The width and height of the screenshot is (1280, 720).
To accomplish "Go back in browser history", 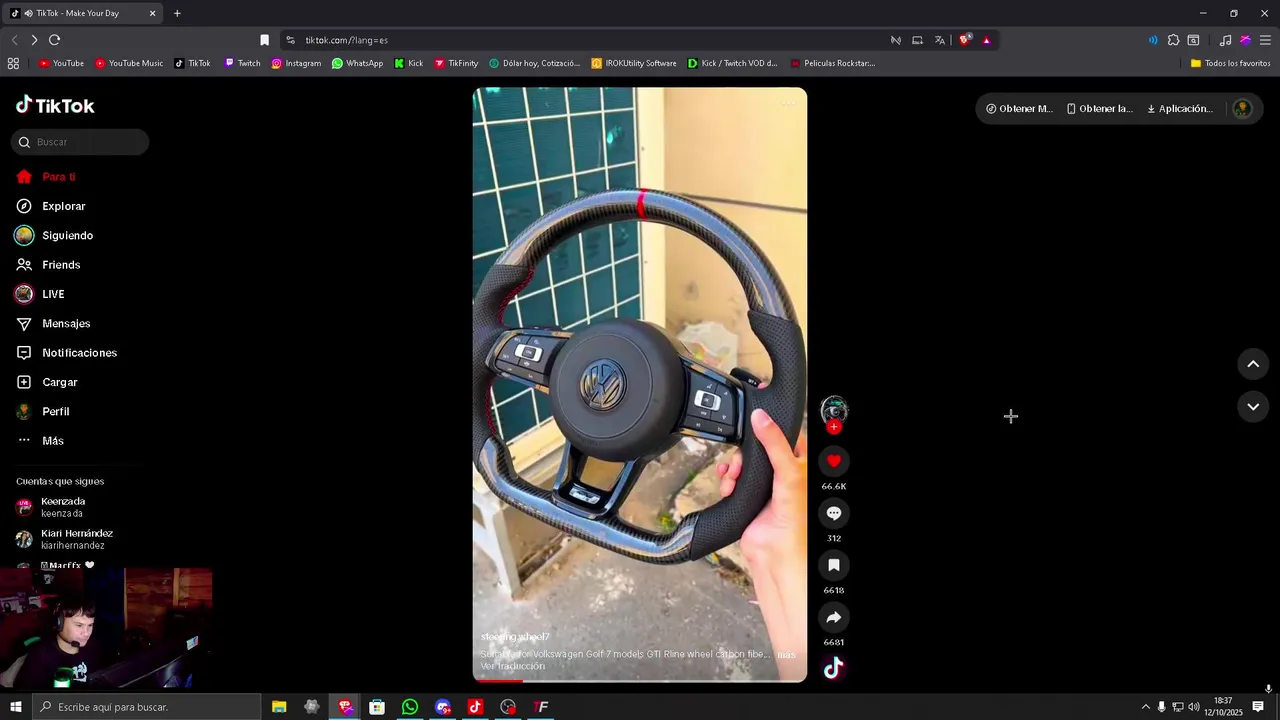I will click(x=14, y=40).
